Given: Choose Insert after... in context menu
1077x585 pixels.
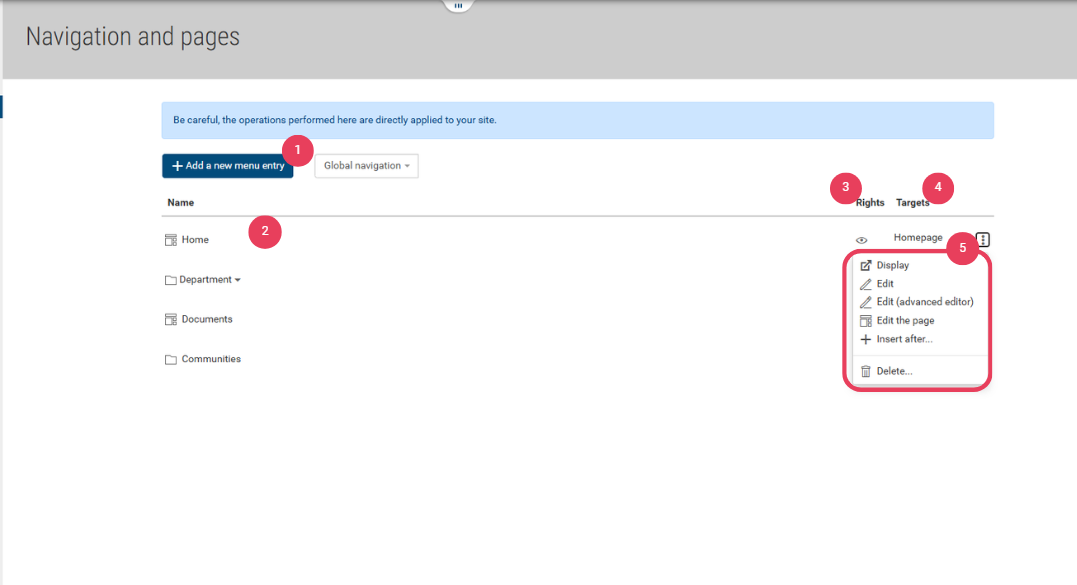Looking at the screenshot, I should coord(904,339).
